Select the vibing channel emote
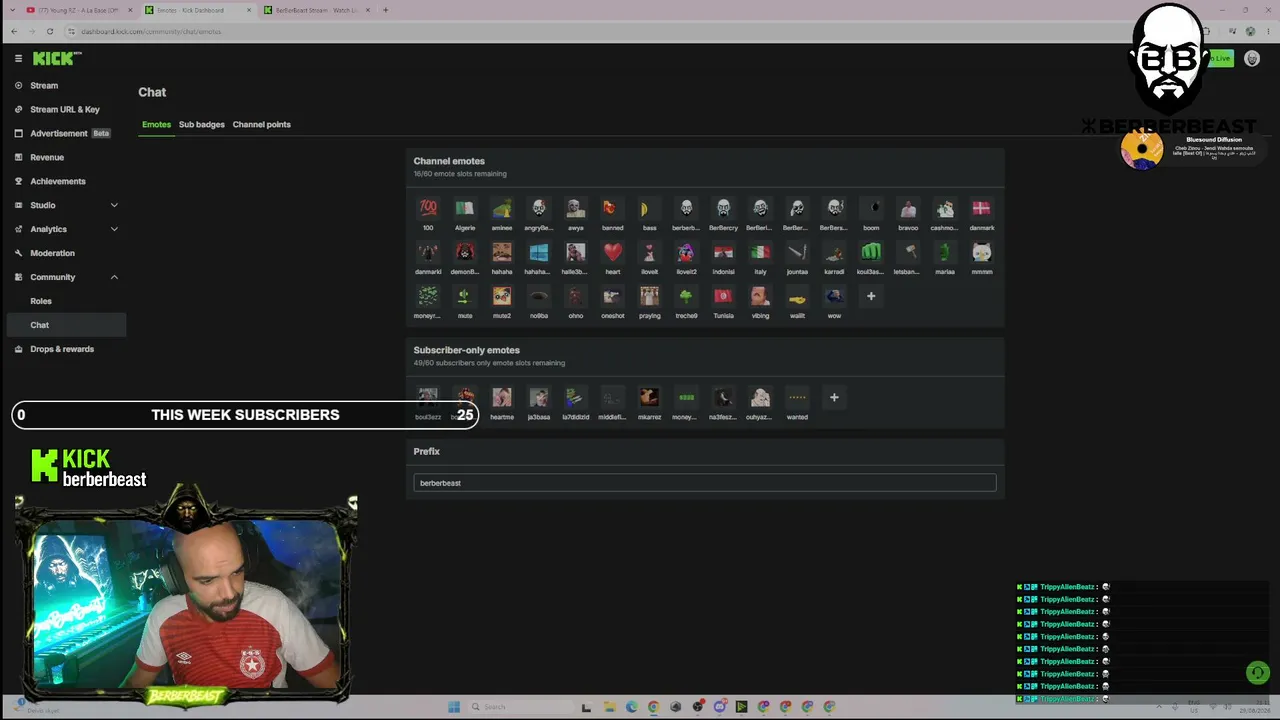The height and width of the screenshot is (720, 1280). point(760,296)
